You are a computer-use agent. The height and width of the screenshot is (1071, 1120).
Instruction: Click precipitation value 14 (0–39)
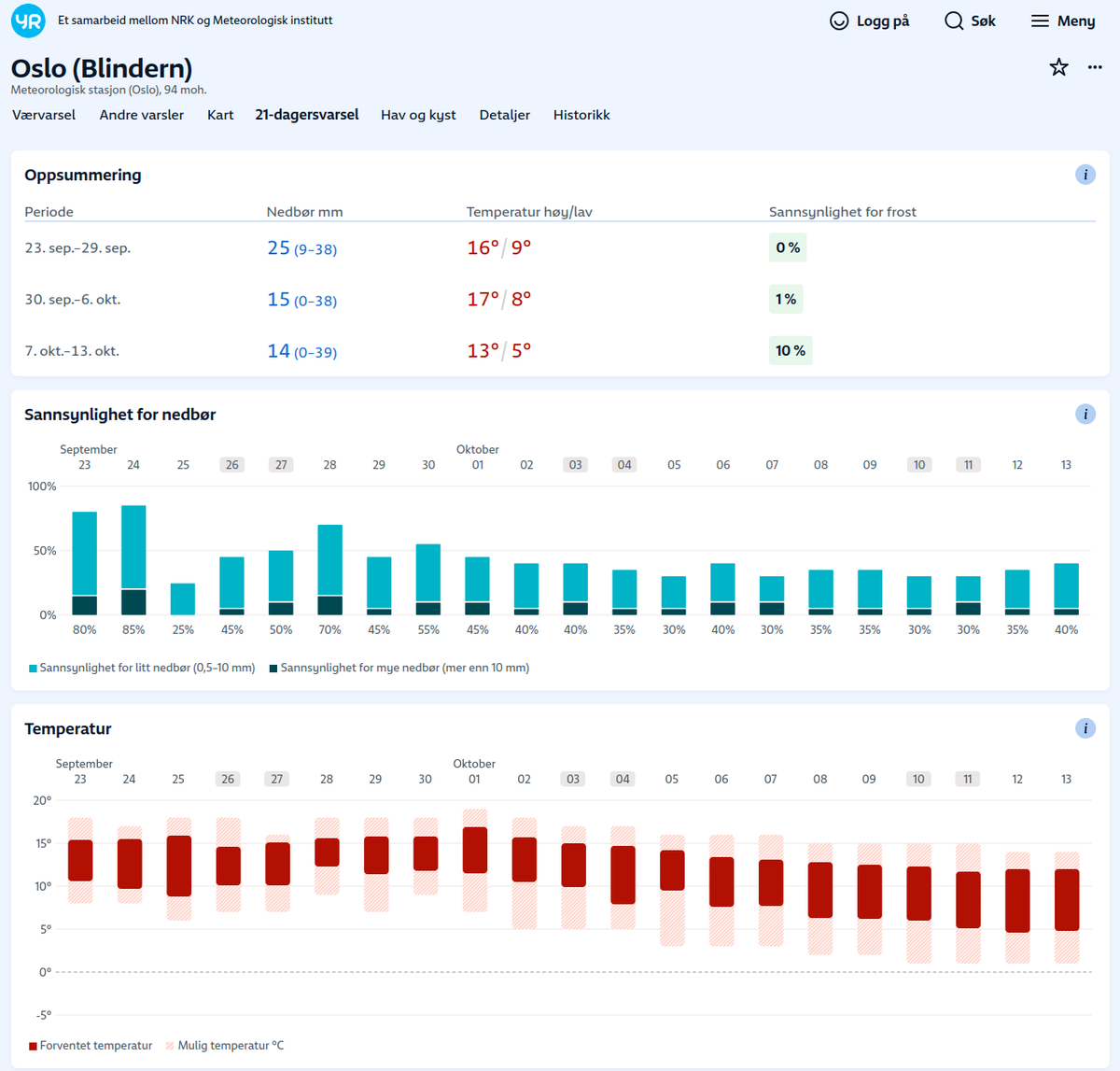[302, 351]
